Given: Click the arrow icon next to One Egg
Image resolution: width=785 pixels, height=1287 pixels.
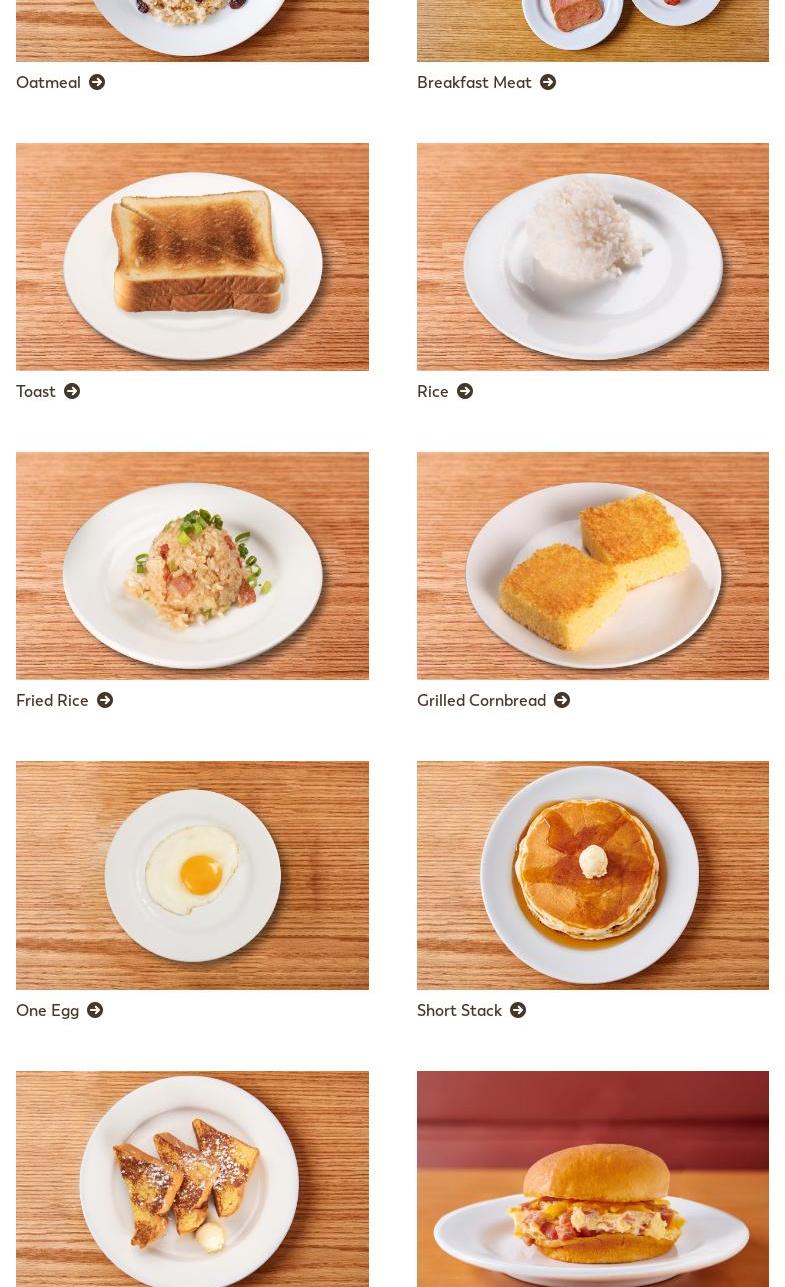Looking at the screenshot, I should coord(95,1010).
